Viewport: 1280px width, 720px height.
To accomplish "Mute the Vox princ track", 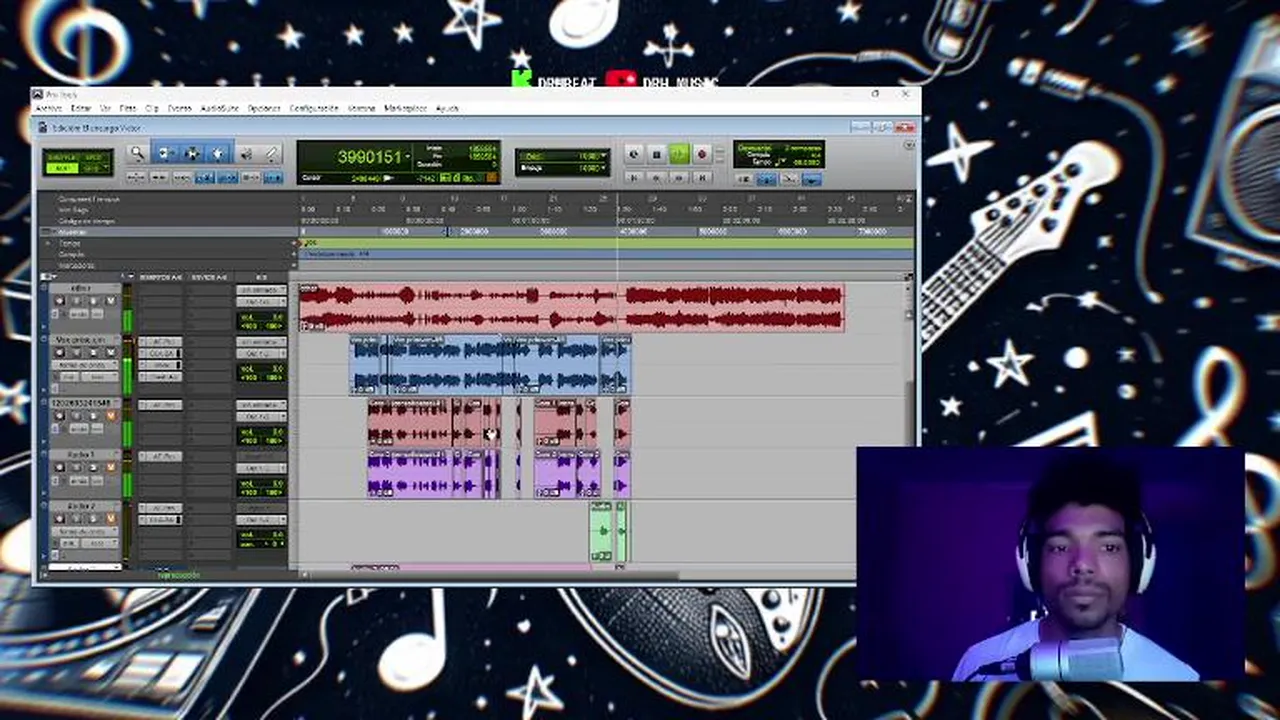I will click(111, 352).
